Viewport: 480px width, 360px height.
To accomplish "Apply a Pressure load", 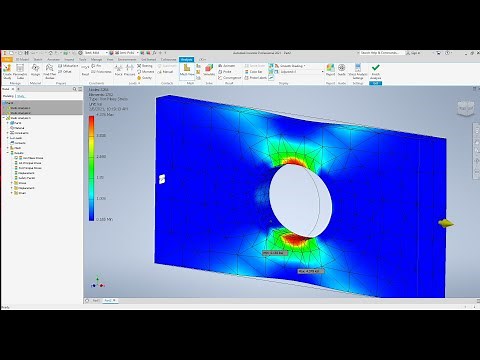I will point(129,71).
